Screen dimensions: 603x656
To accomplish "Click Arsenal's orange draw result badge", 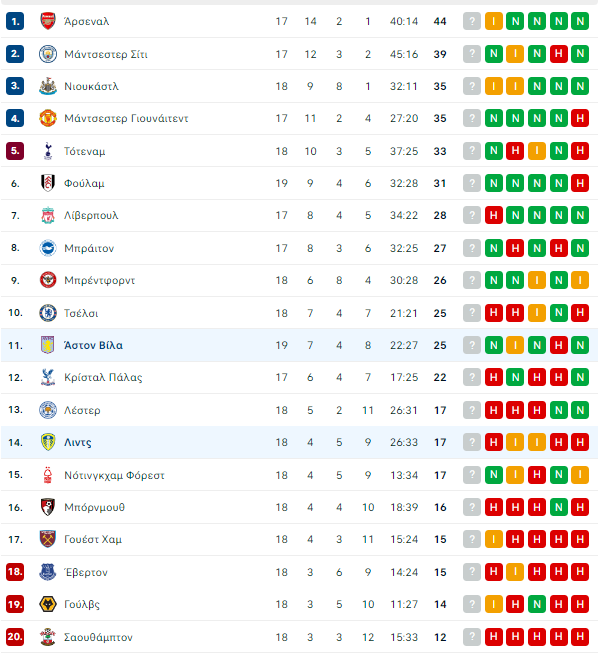I will tap(494, 21).
